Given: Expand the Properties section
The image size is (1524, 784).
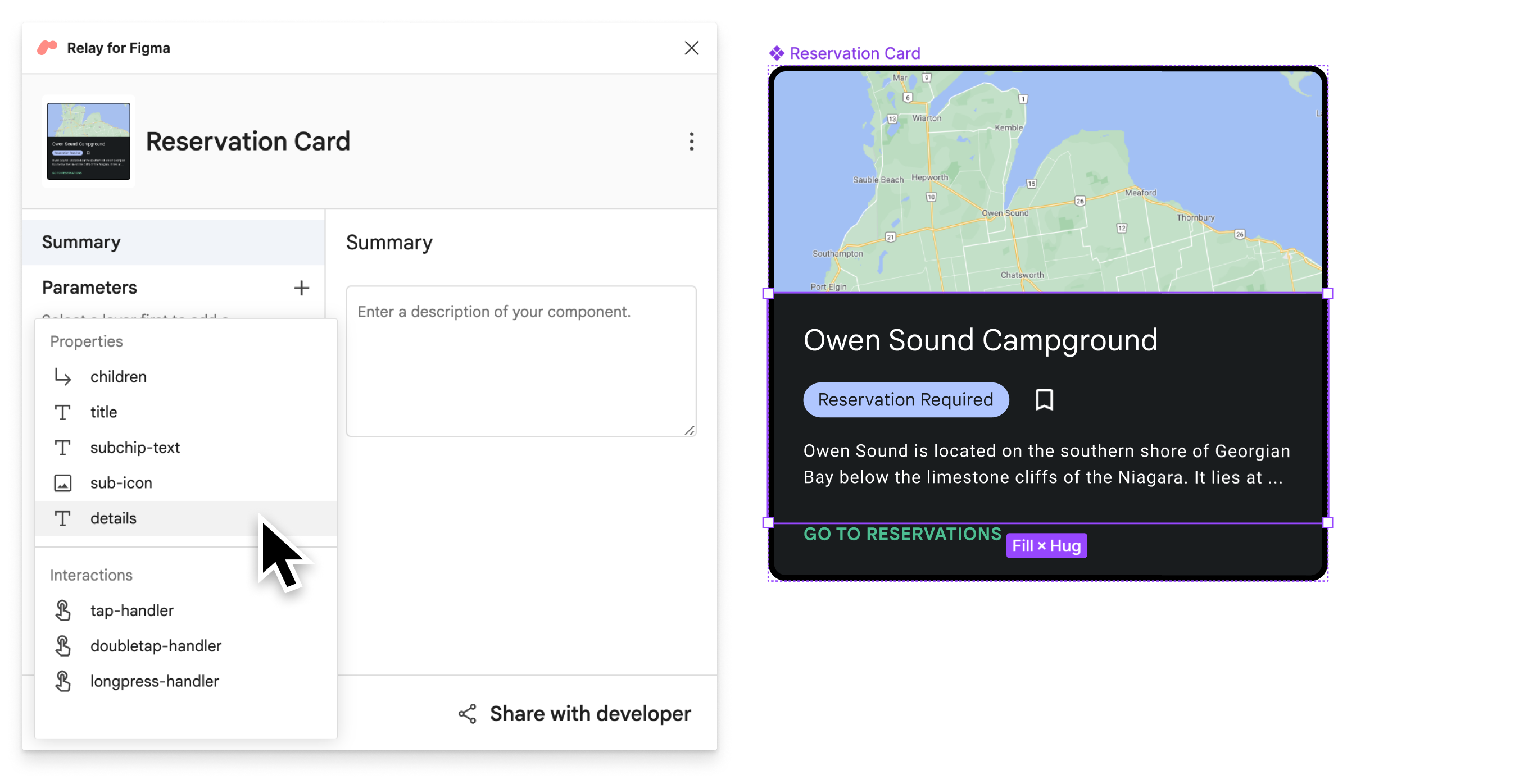Looking at the screenshot, I should tap(86, 340).
